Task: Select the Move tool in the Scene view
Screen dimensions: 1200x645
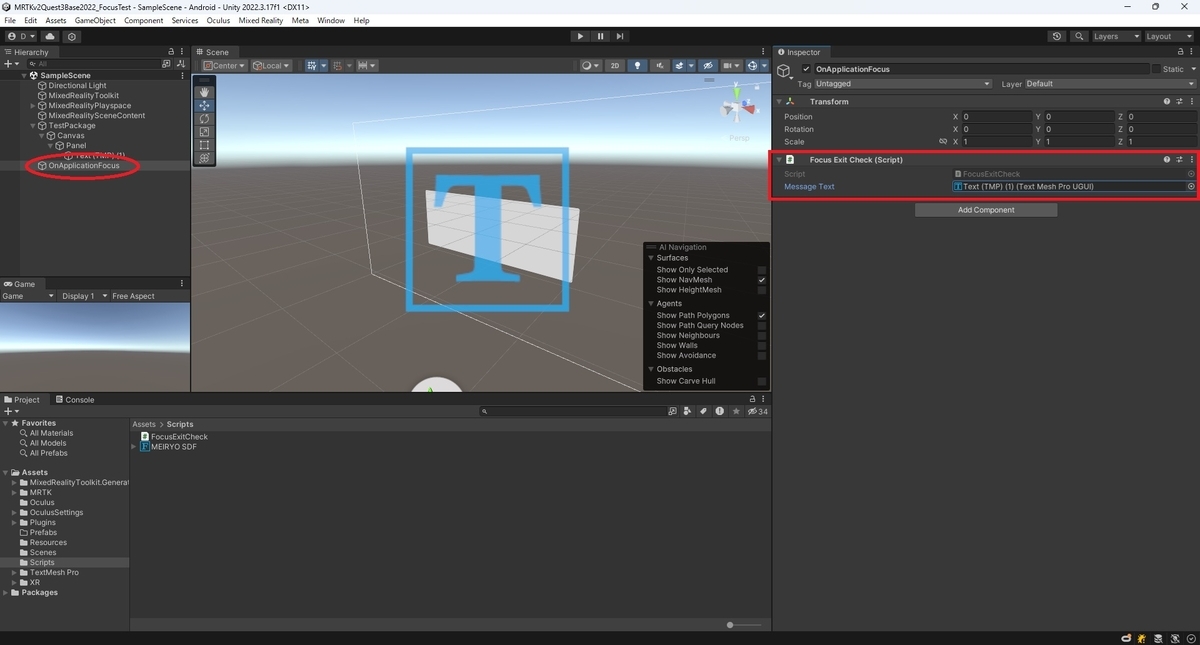Action: click(204, 105)
